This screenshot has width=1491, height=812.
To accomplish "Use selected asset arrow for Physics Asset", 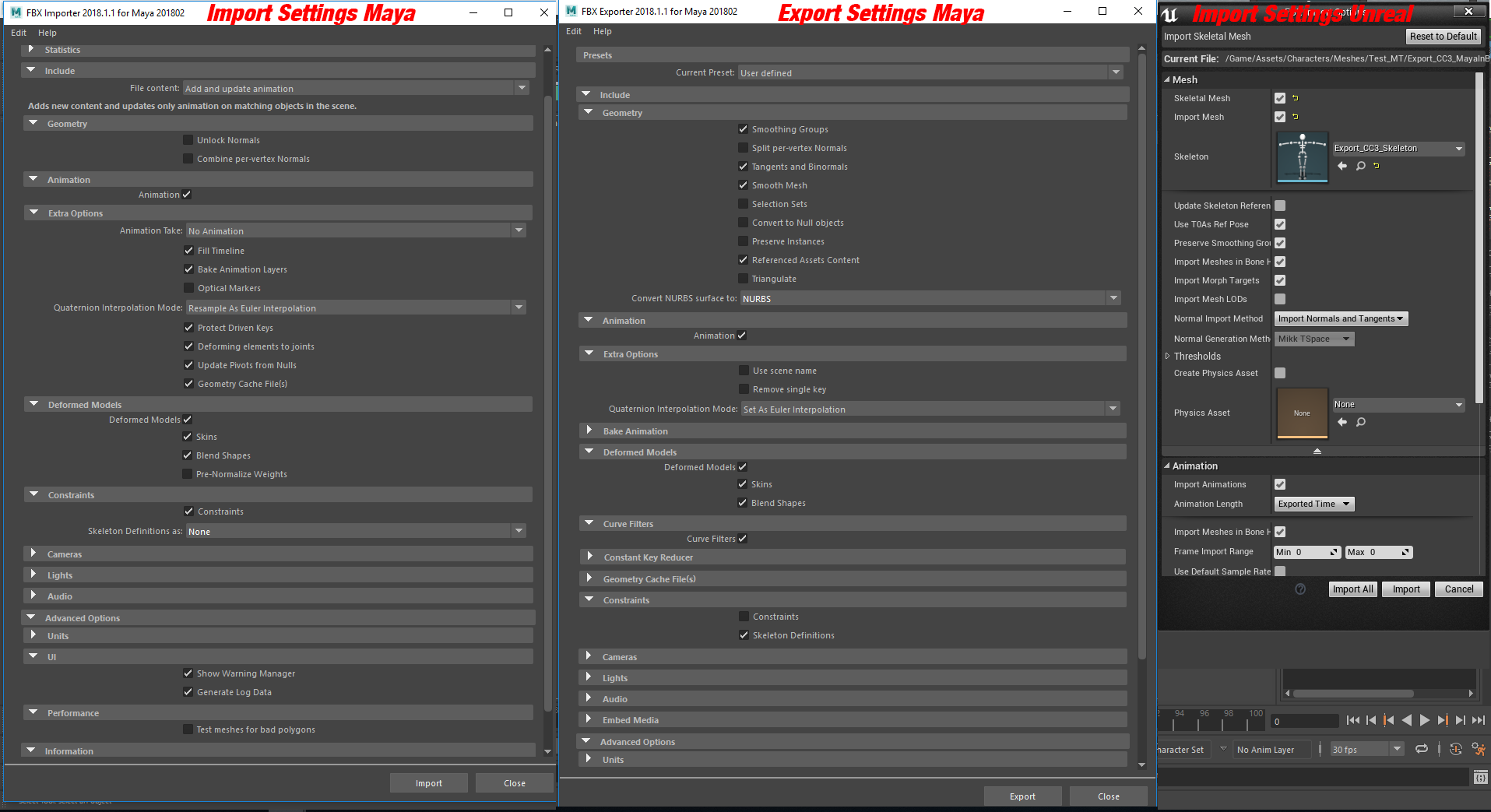I will (1342, 422).
